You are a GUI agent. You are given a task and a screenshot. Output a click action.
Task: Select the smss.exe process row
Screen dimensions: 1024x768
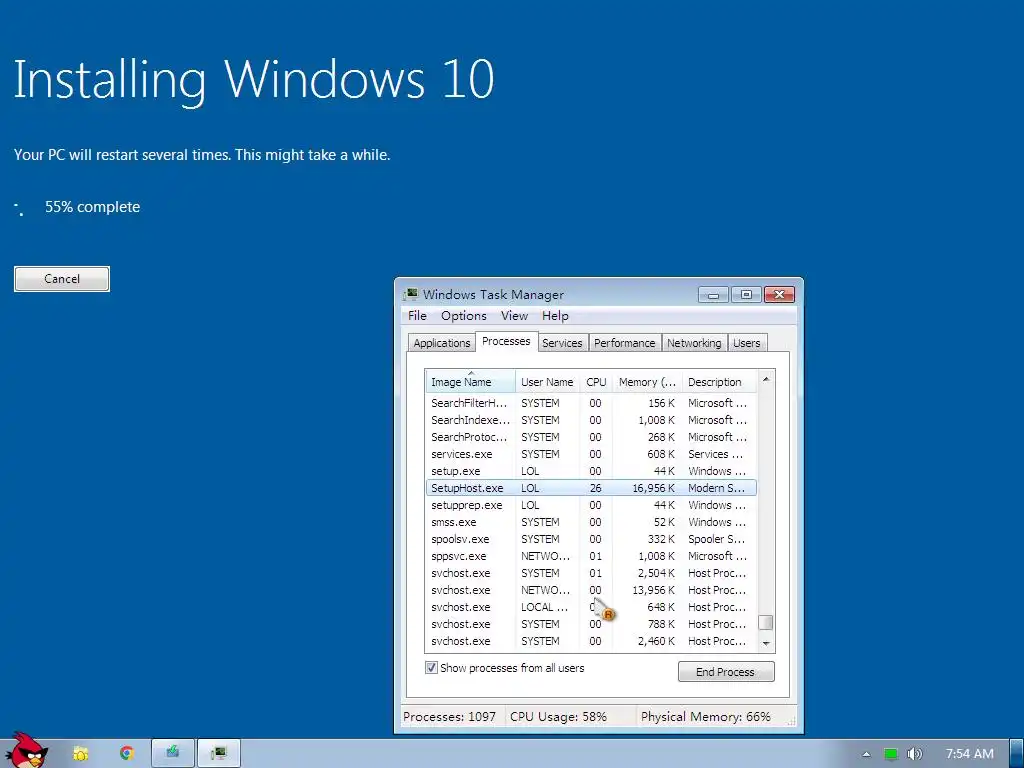click(x=591, y=522)
